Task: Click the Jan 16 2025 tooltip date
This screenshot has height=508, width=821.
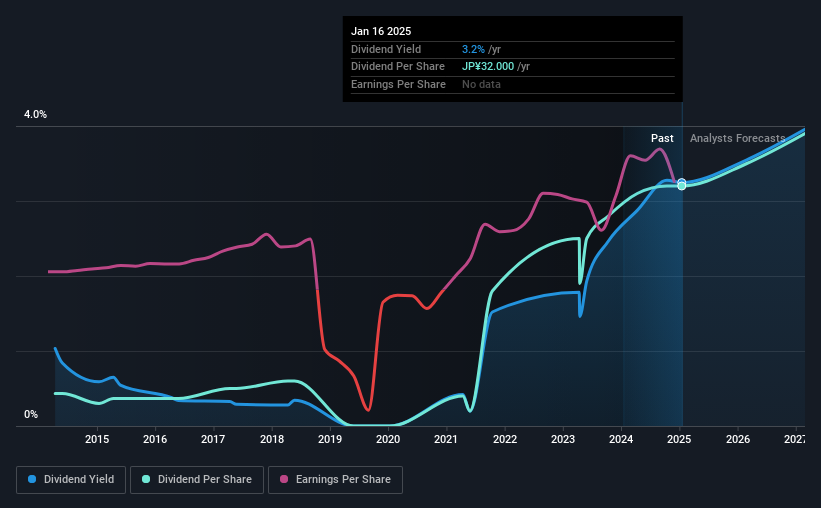Action: [381, 31]
